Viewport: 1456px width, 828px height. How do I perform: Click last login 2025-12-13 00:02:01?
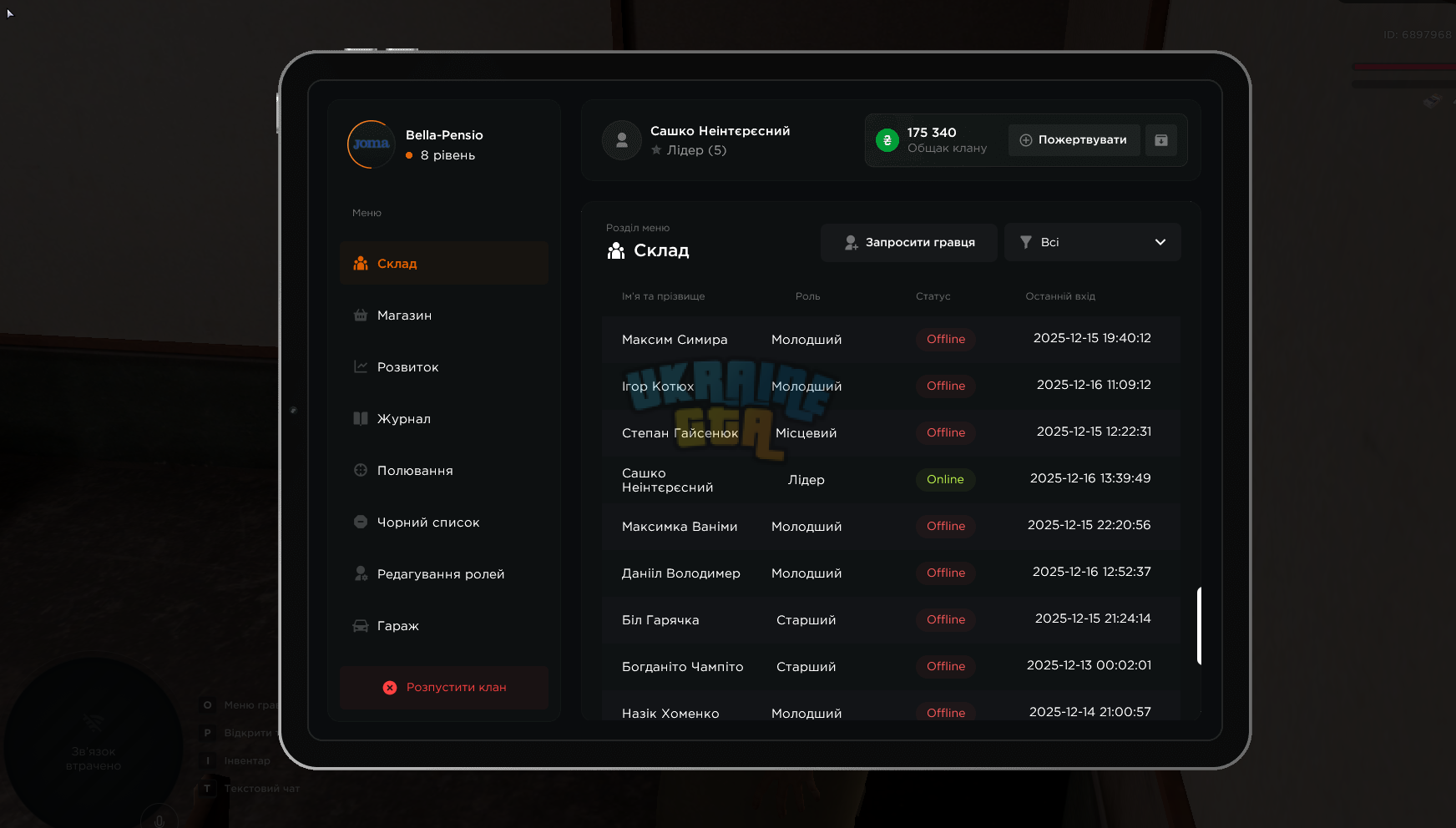(x=1089, y=665)
